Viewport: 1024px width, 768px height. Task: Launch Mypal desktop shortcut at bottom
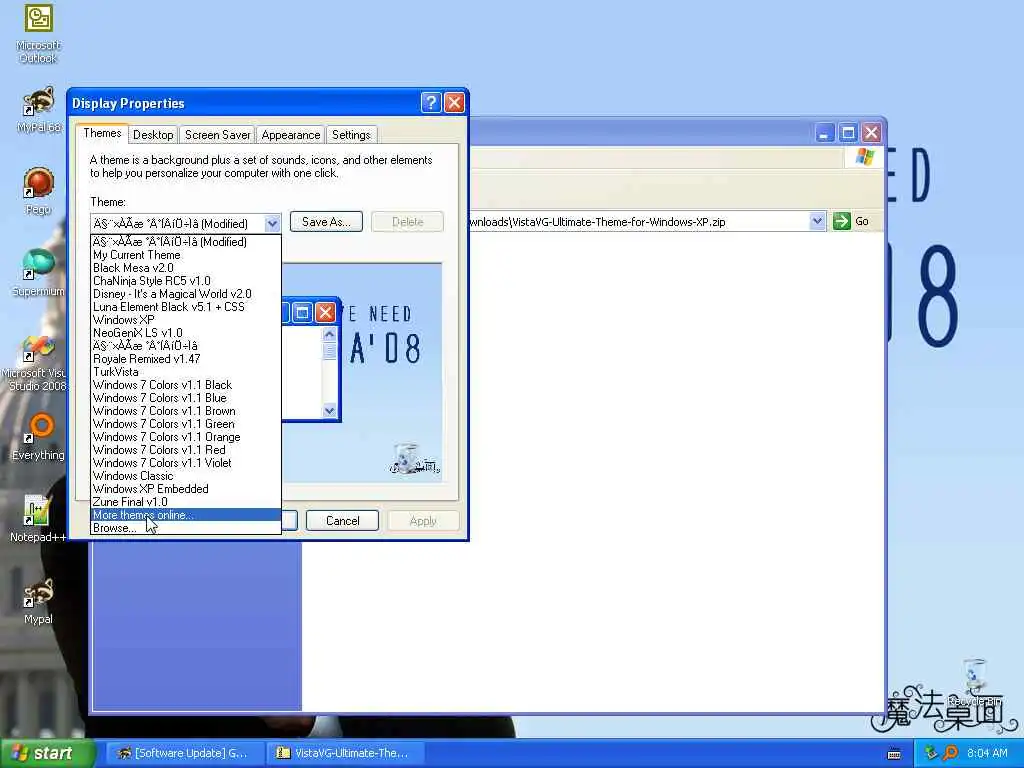pos(39,601)
